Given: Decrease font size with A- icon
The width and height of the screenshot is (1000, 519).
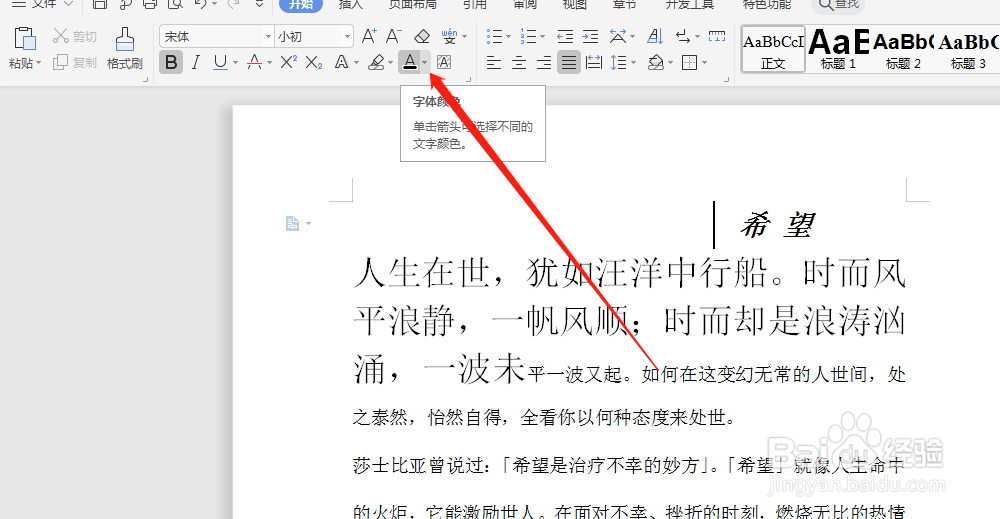Looking at the screenshot, I should tap(393, 36).
